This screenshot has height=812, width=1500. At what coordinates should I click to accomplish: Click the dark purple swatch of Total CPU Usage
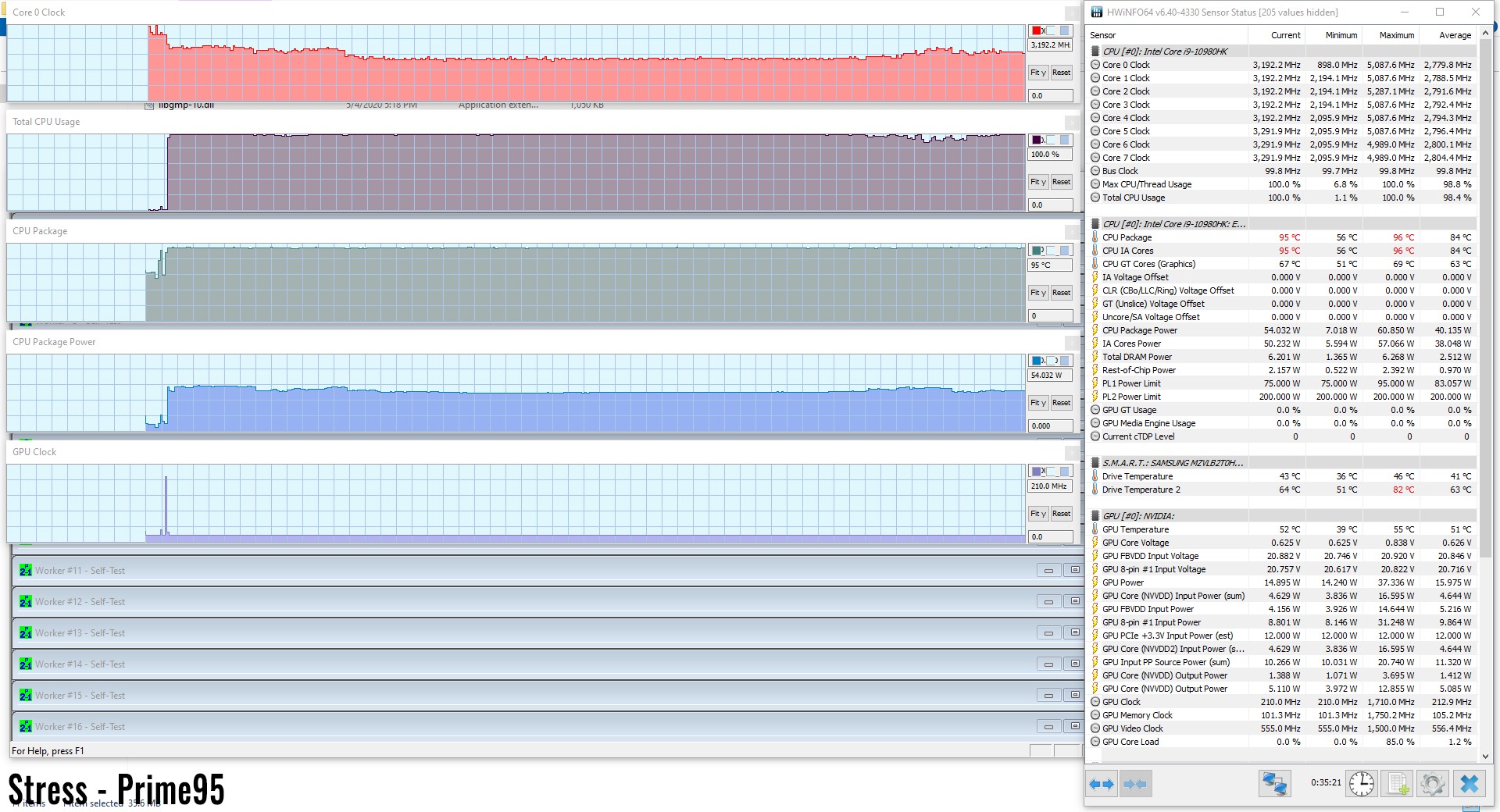[x=1037, y=140]
